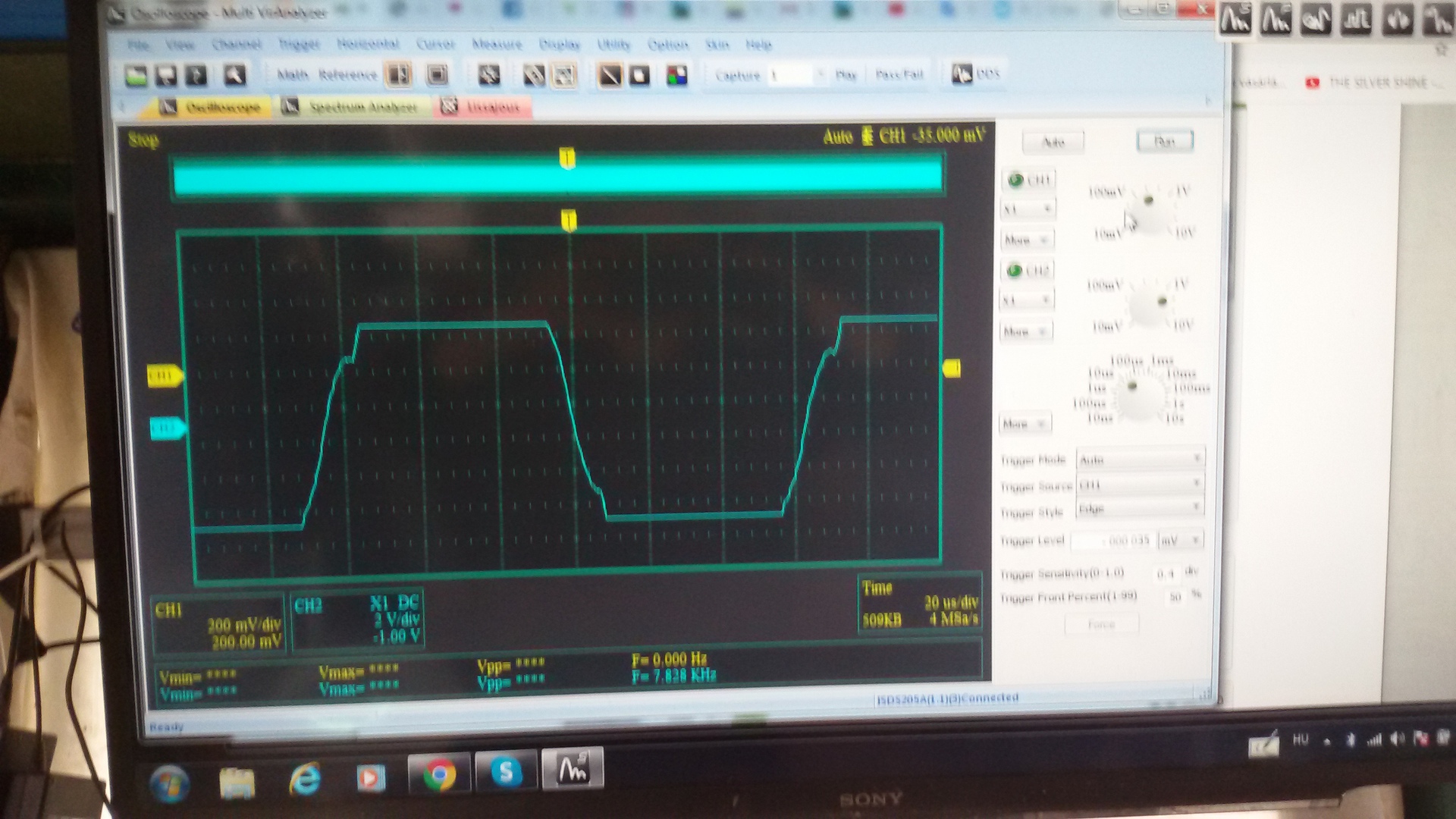Toggle the CH1 channel enable button

coord(1030,180)
